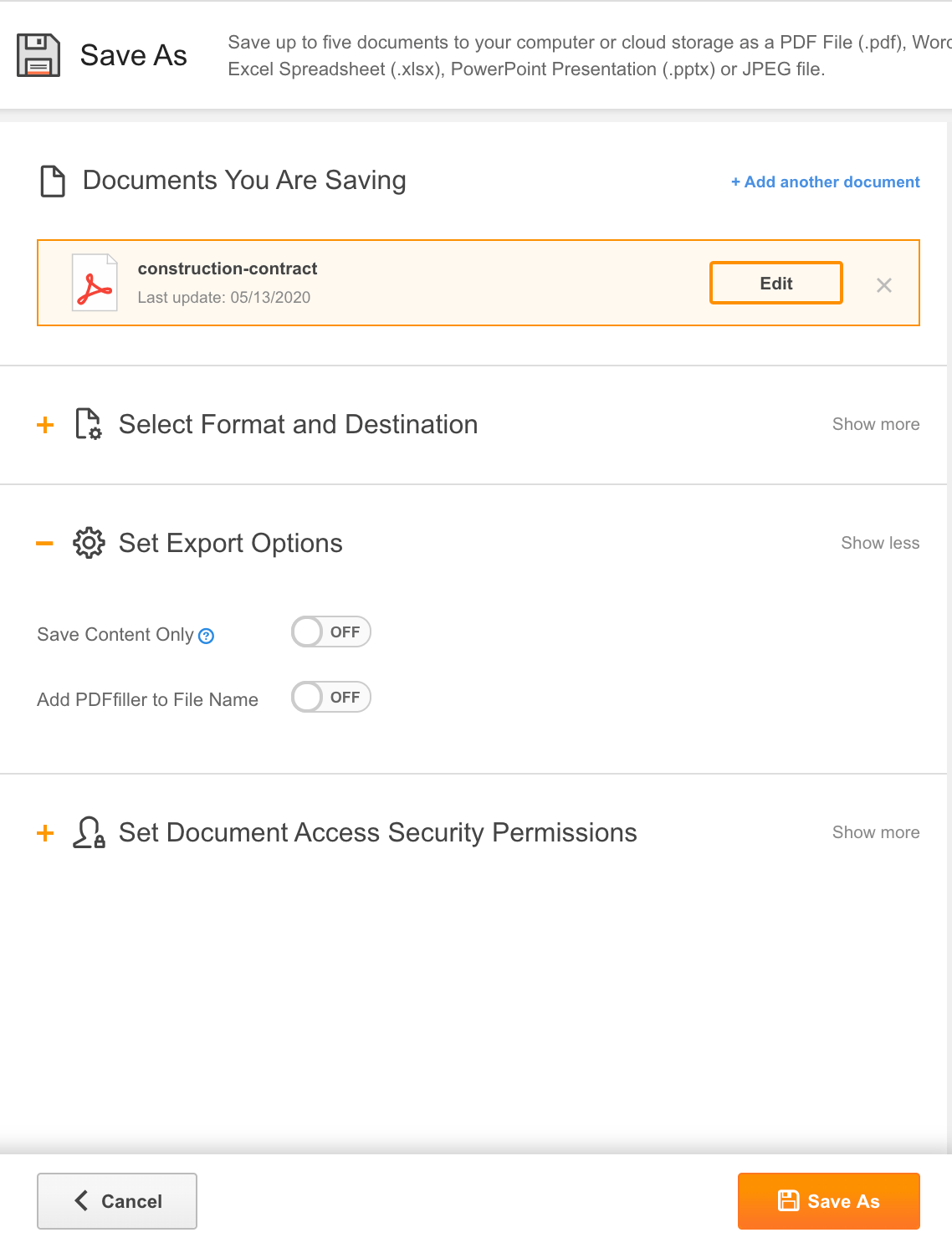Collapse Set Export Options minus sign

point(45,544)
